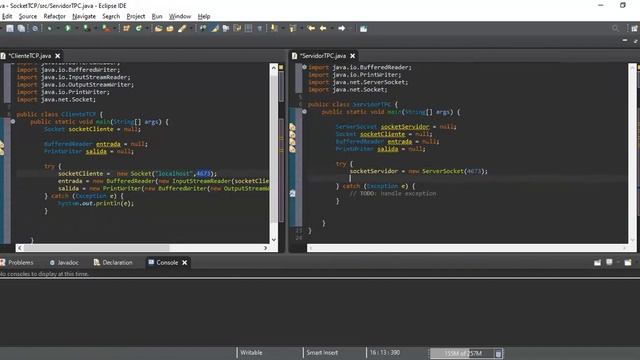The width and height of the screenshot is (640, 360).
Task: Navigate Forward with right arrow icon
Action: [342, 28]
